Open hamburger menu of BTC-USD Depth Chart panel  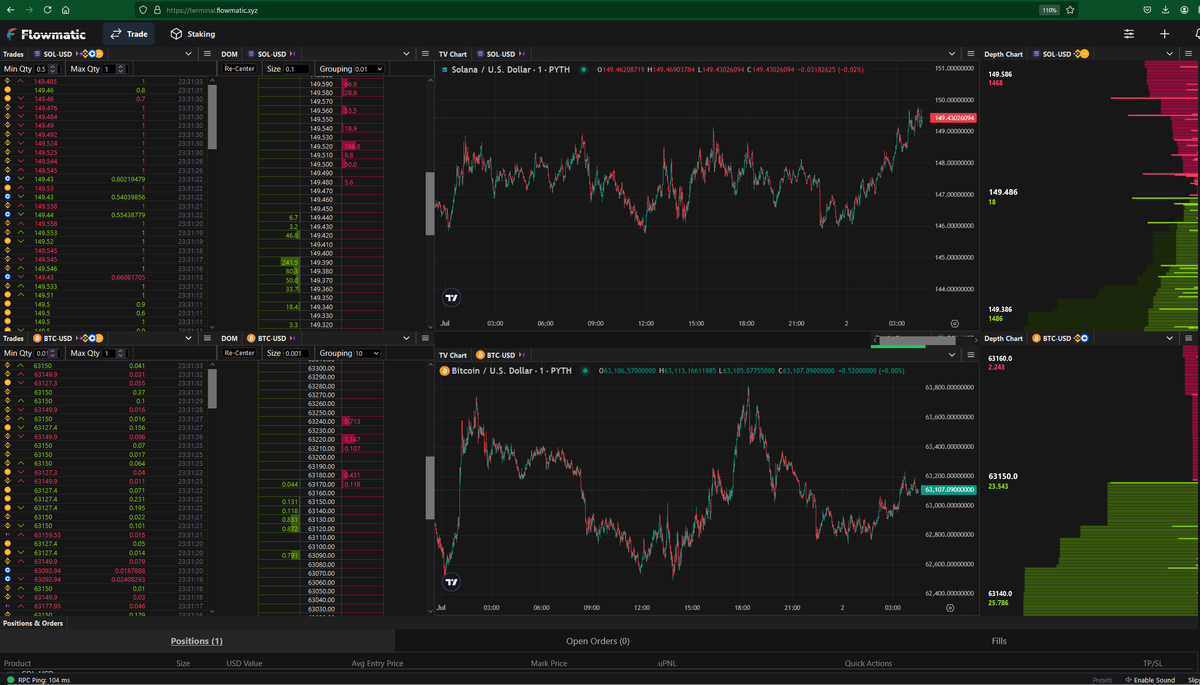(x=1190, y=338)
